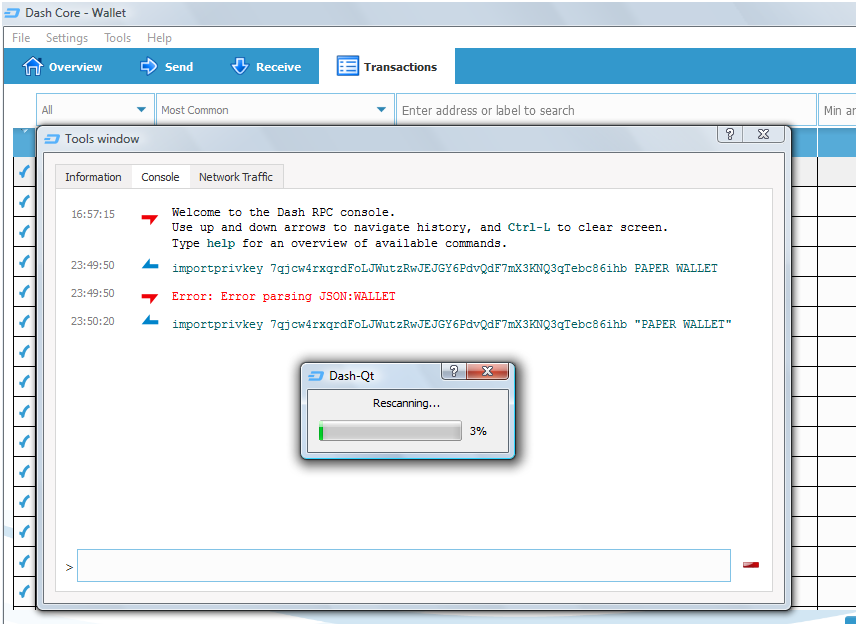Switch to the Information tab
Screen dimensions: 858x626
[x=94, y=177]
